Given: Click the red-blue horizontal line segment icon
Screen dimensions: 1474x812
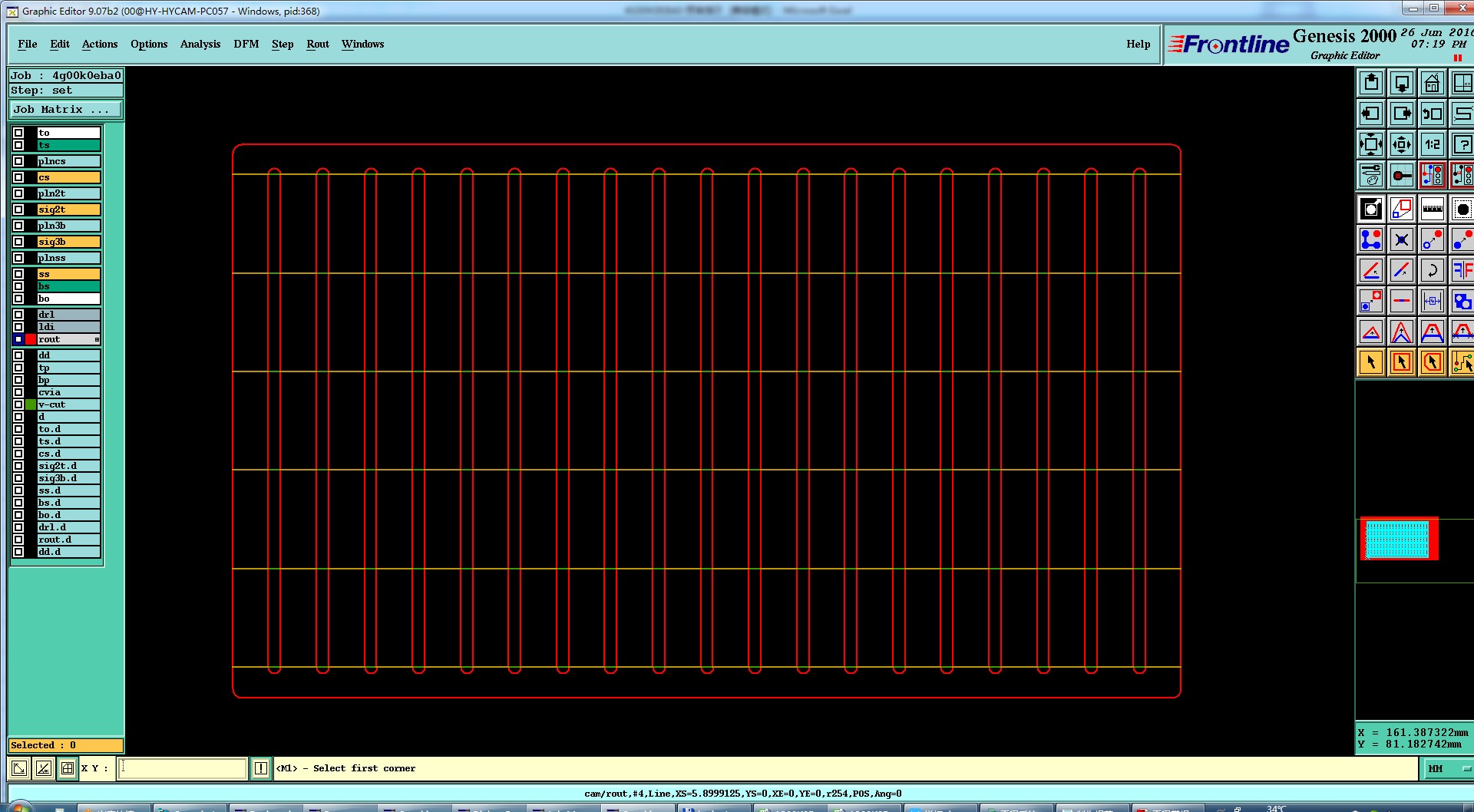Looking at the screenshot, I should click(1402, 301).
